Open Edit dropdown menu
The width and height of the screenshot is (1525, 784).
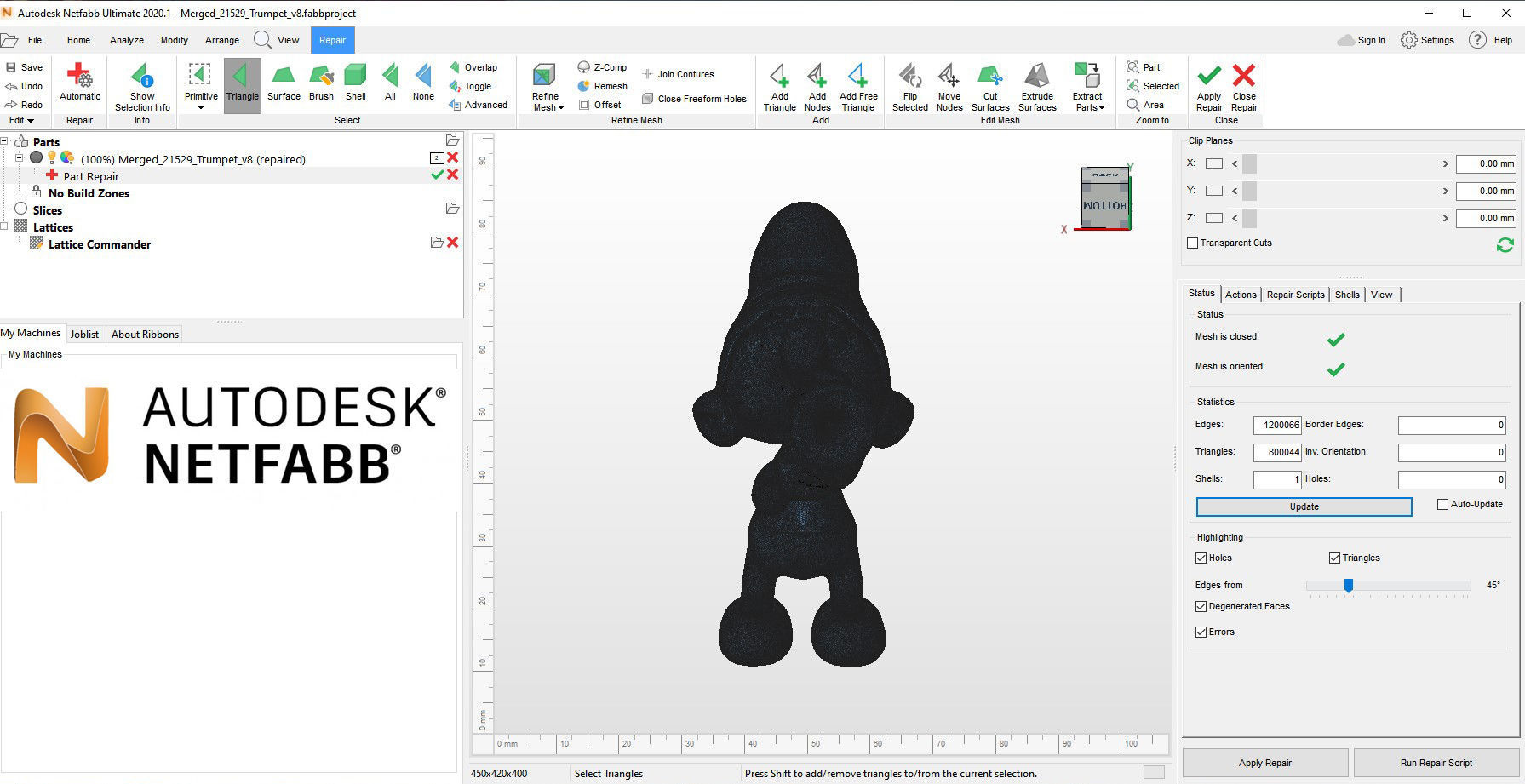pyautogui.click(x=21, y=120)
